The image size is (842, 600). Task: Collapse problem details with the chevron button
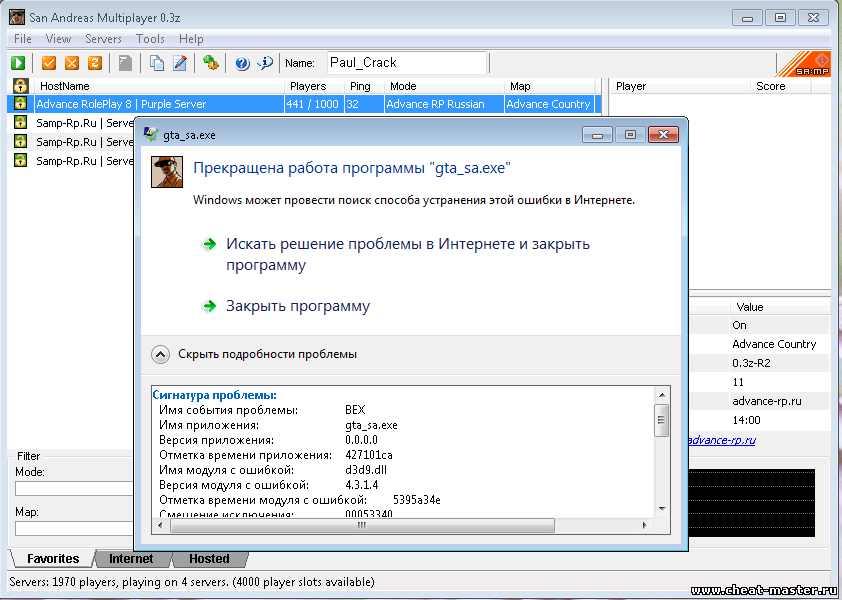(160, 354)
